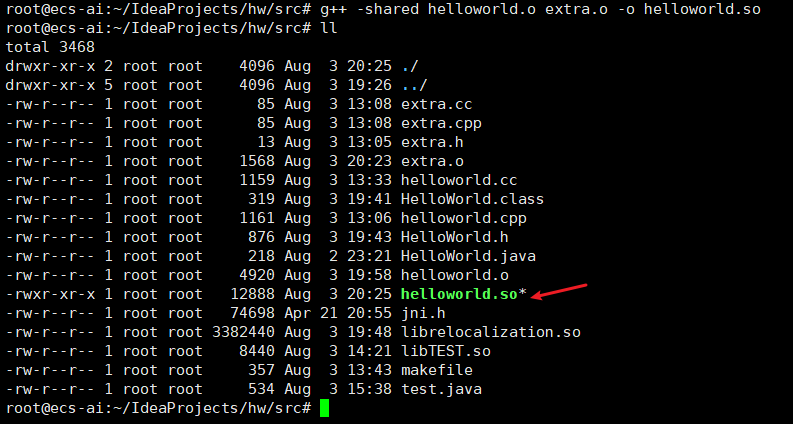Click the total 3468 line
793x424 pixels.
click(50, 47)
